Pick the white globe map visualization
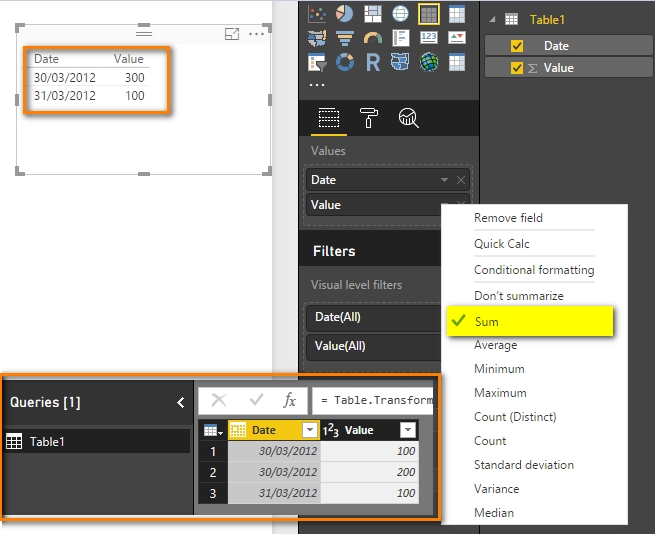The height and width of the screenshot is (534, 655). (401, 14)
